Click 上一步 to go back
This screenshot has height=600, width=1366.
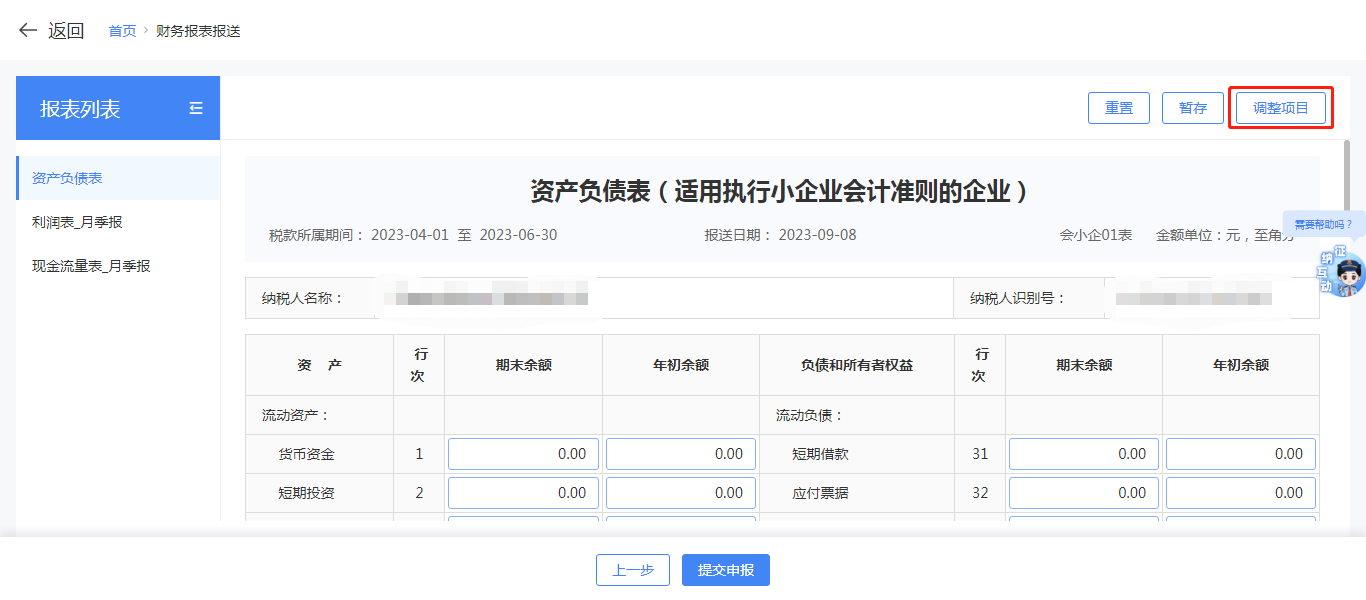point(632,570)
